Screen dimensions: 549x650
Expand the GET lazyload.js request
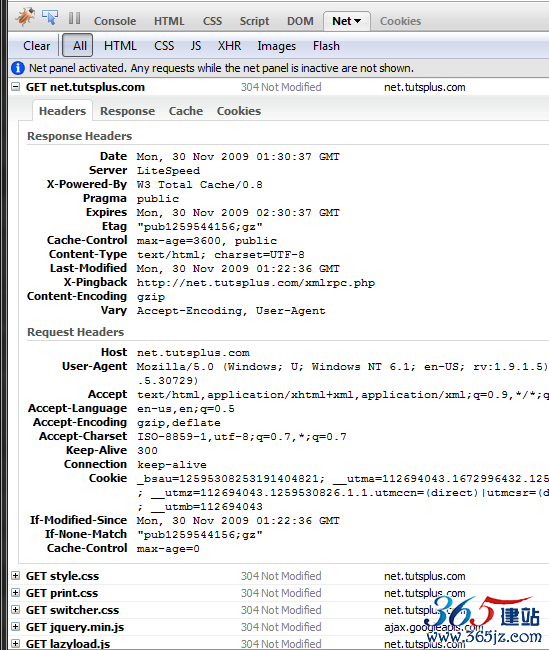point(15,643)
